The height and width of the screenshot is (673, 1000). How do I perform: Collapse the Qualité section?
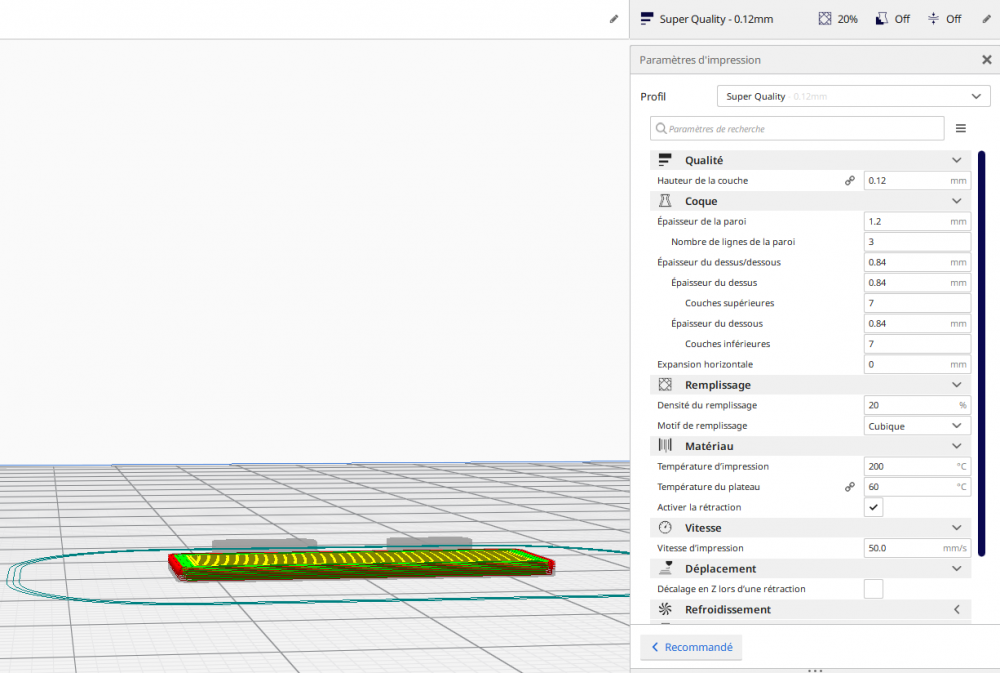[957, 160]
